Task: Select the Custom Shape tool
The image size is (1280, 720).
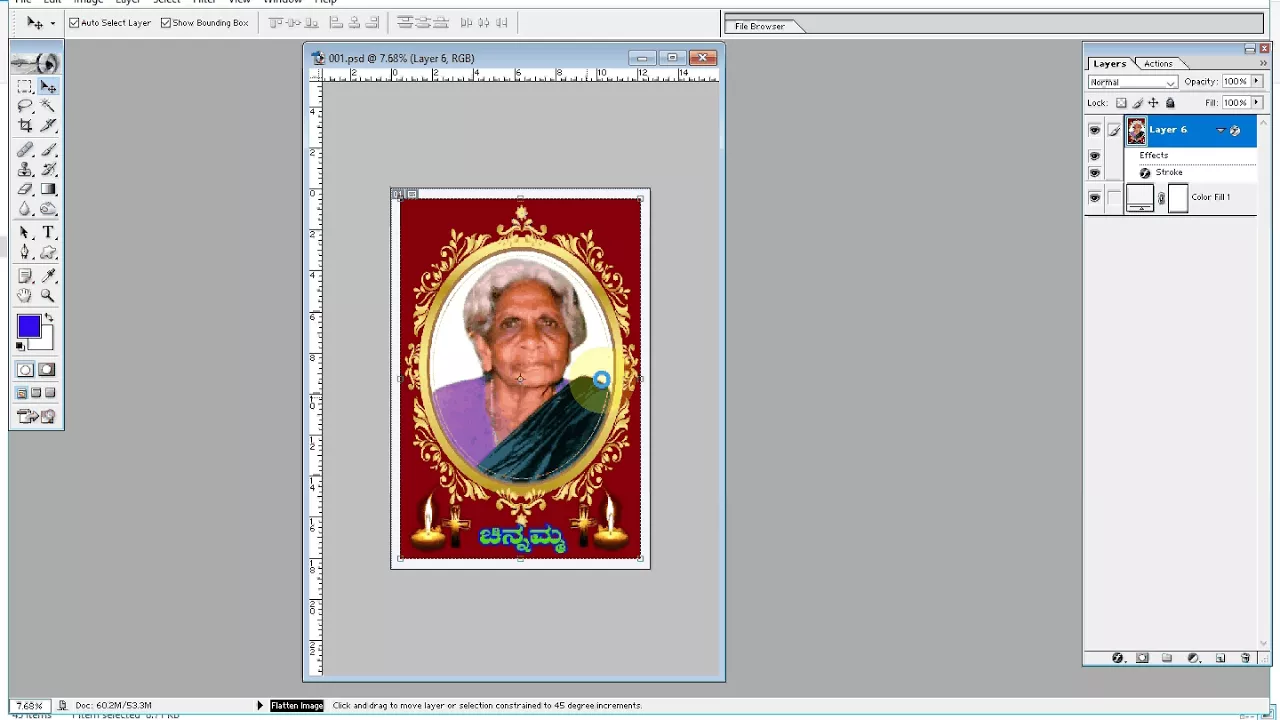Action: click(48, 252)
